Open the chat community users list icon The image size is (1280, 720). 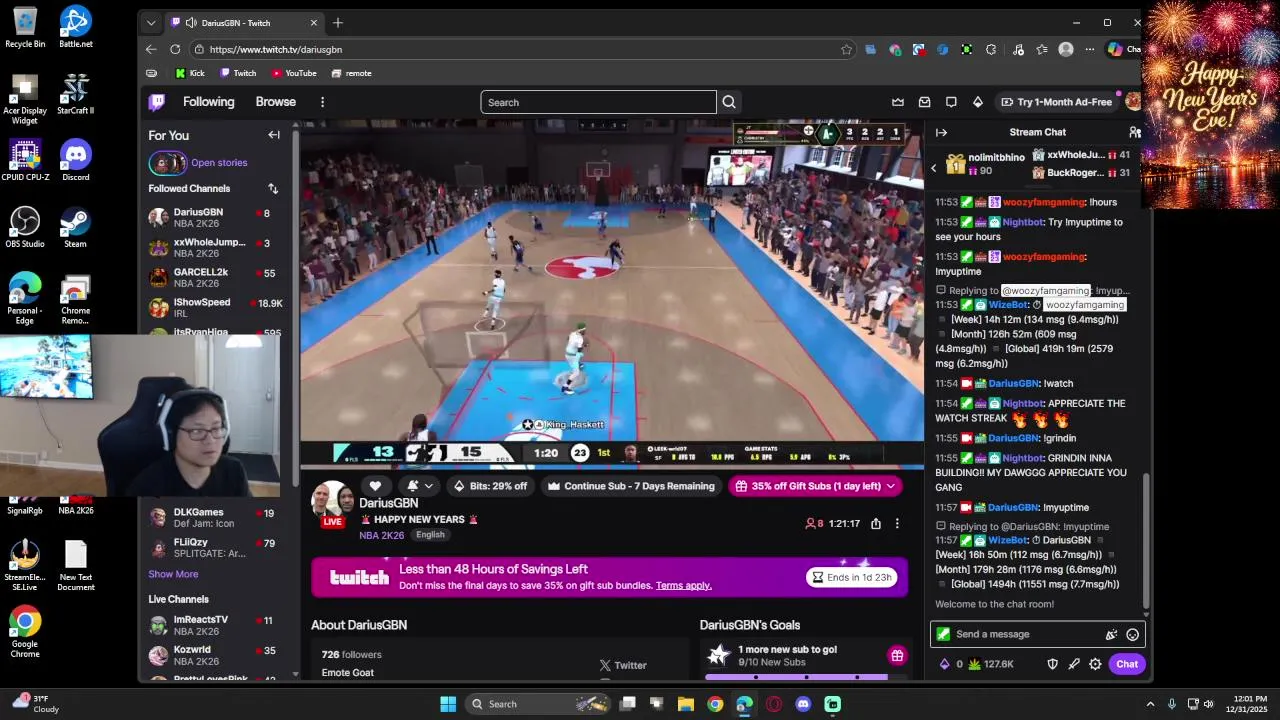[x=1134, y=132]
